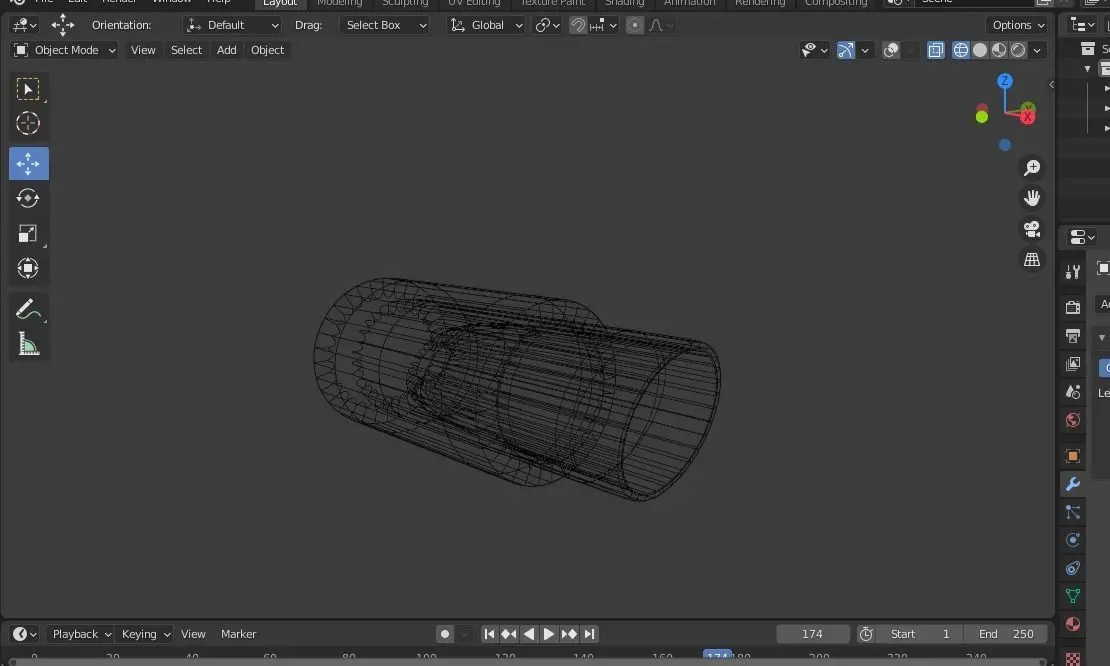Screen dimensions: 1110x666
Task: Select the Rotate tool
Action: 28,198
